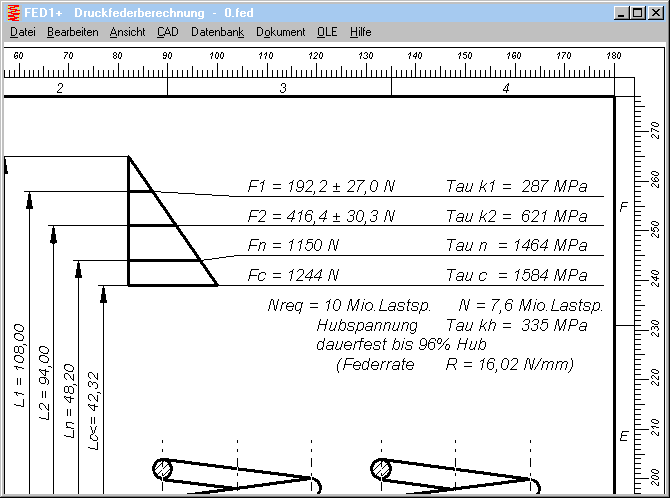Select the Tau k2 = 621 MPa text
Screen dimensions: 670x498
pos(516,216)
